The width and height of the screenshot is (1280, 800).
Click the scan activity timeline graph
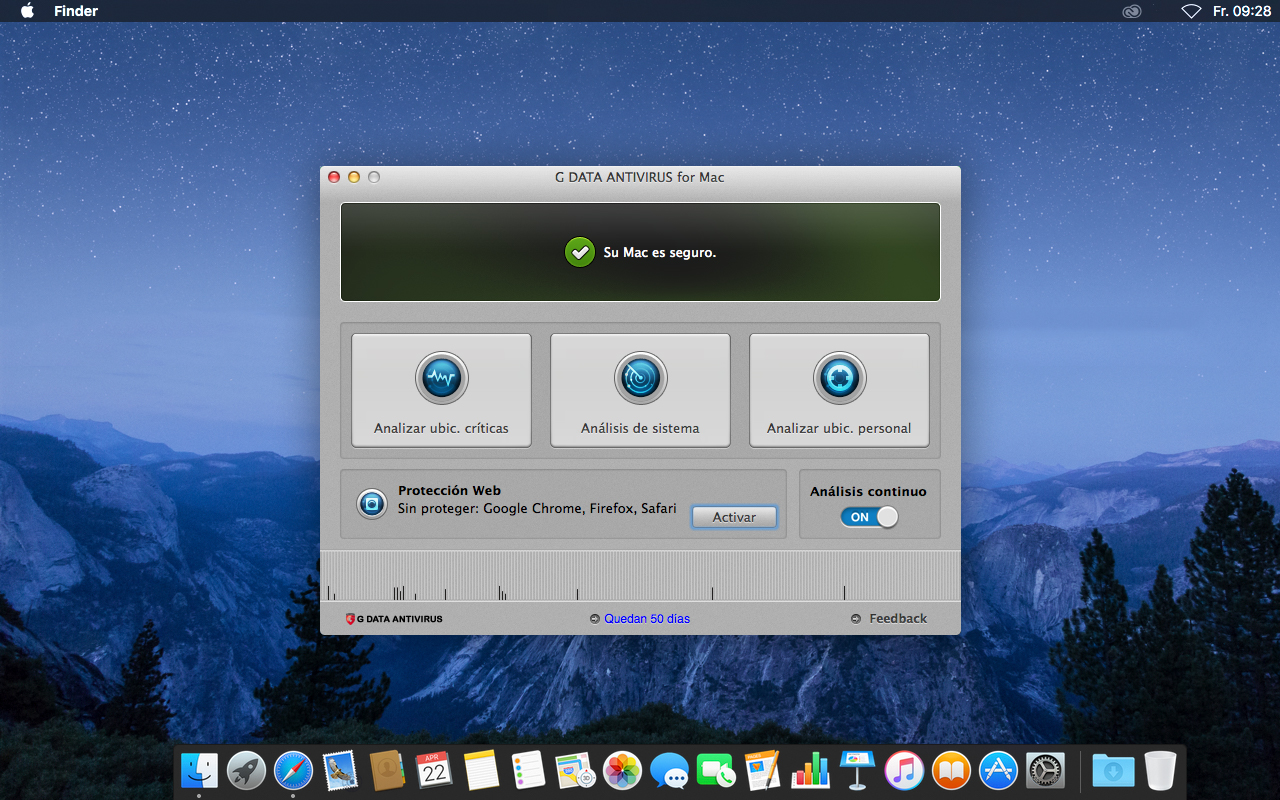(640, 577)
